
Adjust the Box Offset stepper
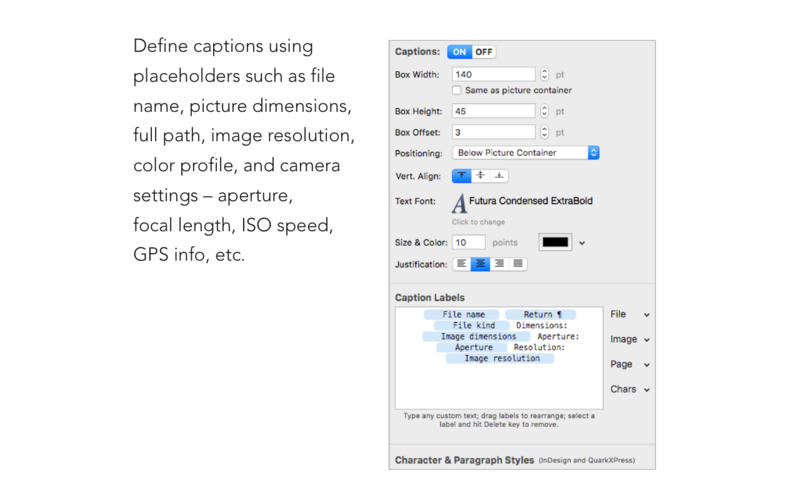[x=544, y=132]
